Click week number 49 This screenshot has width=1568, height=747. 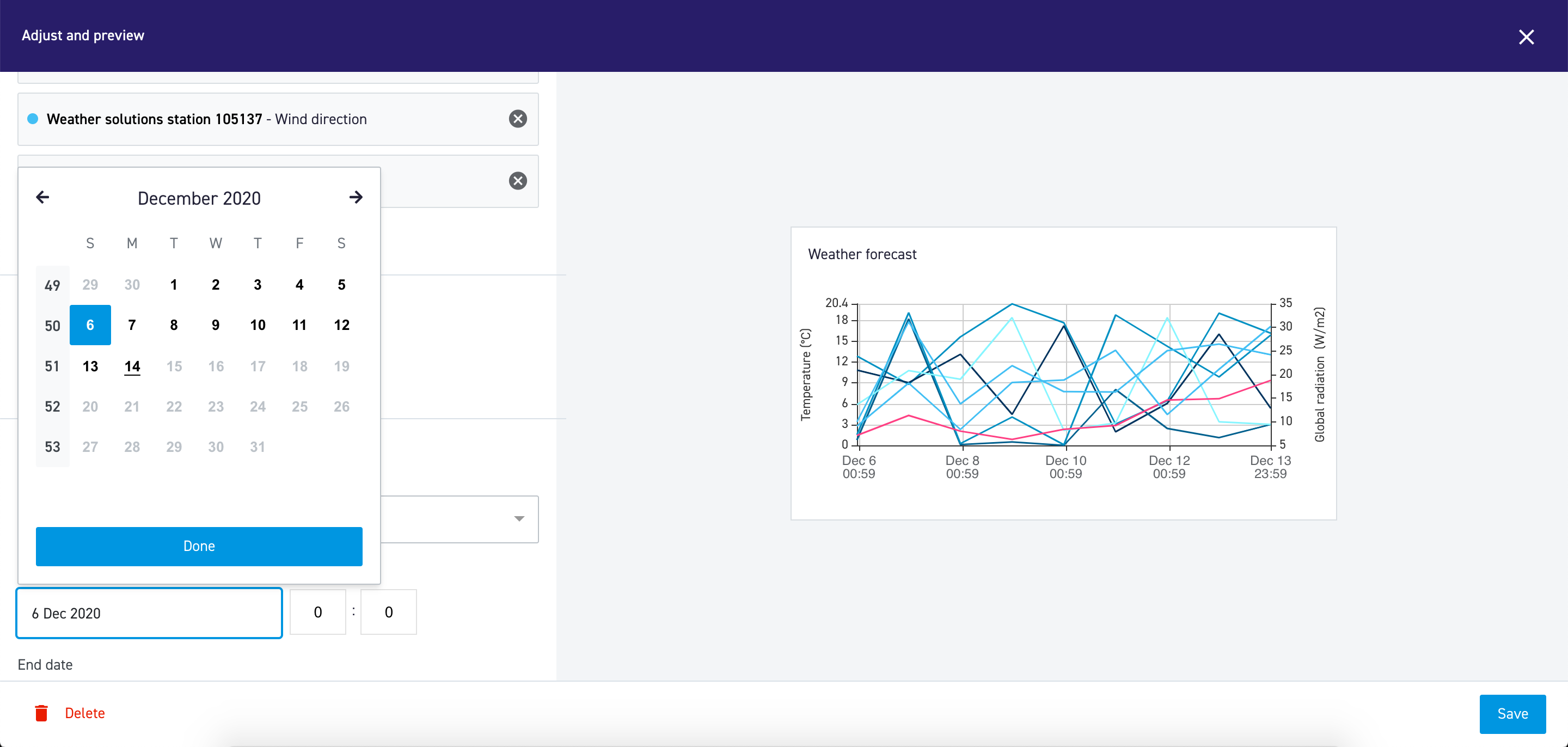pyautogui.click(x=52, y=285)
